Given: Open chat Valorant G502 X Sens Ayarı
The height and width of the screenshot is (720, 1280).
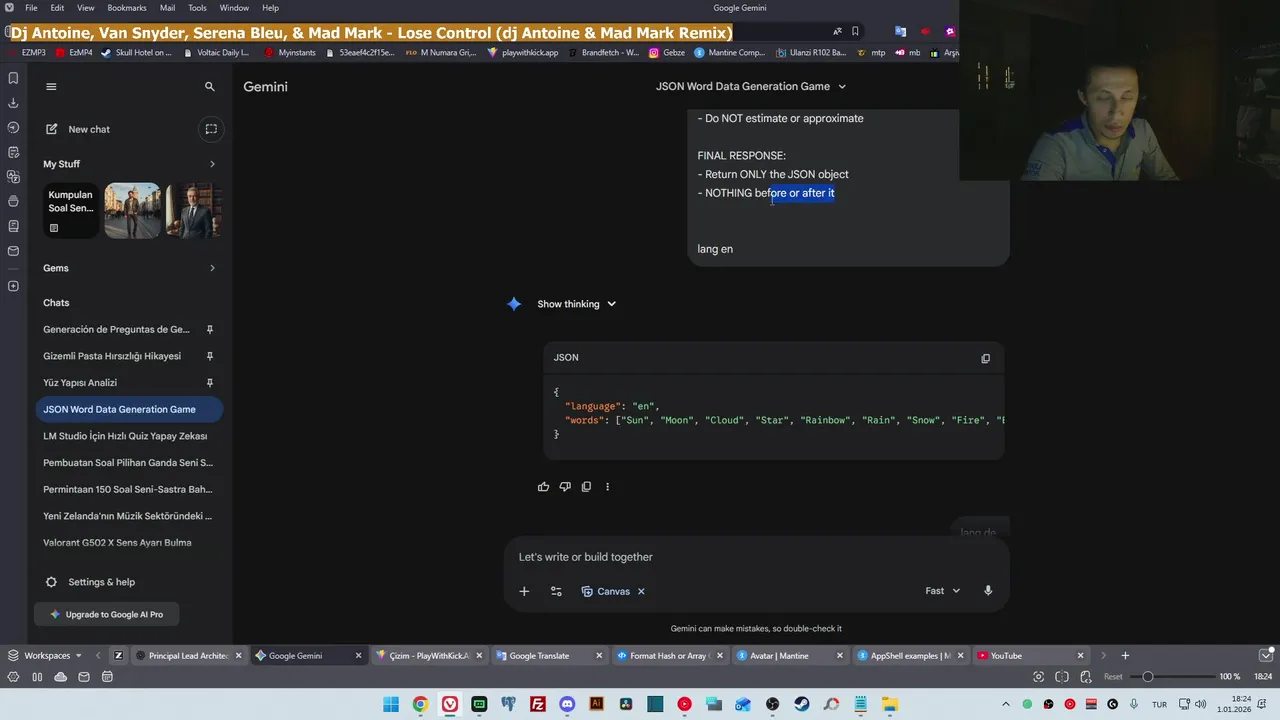Looking at the screenshot, I should pyautogui.click(x=129, y=543).
